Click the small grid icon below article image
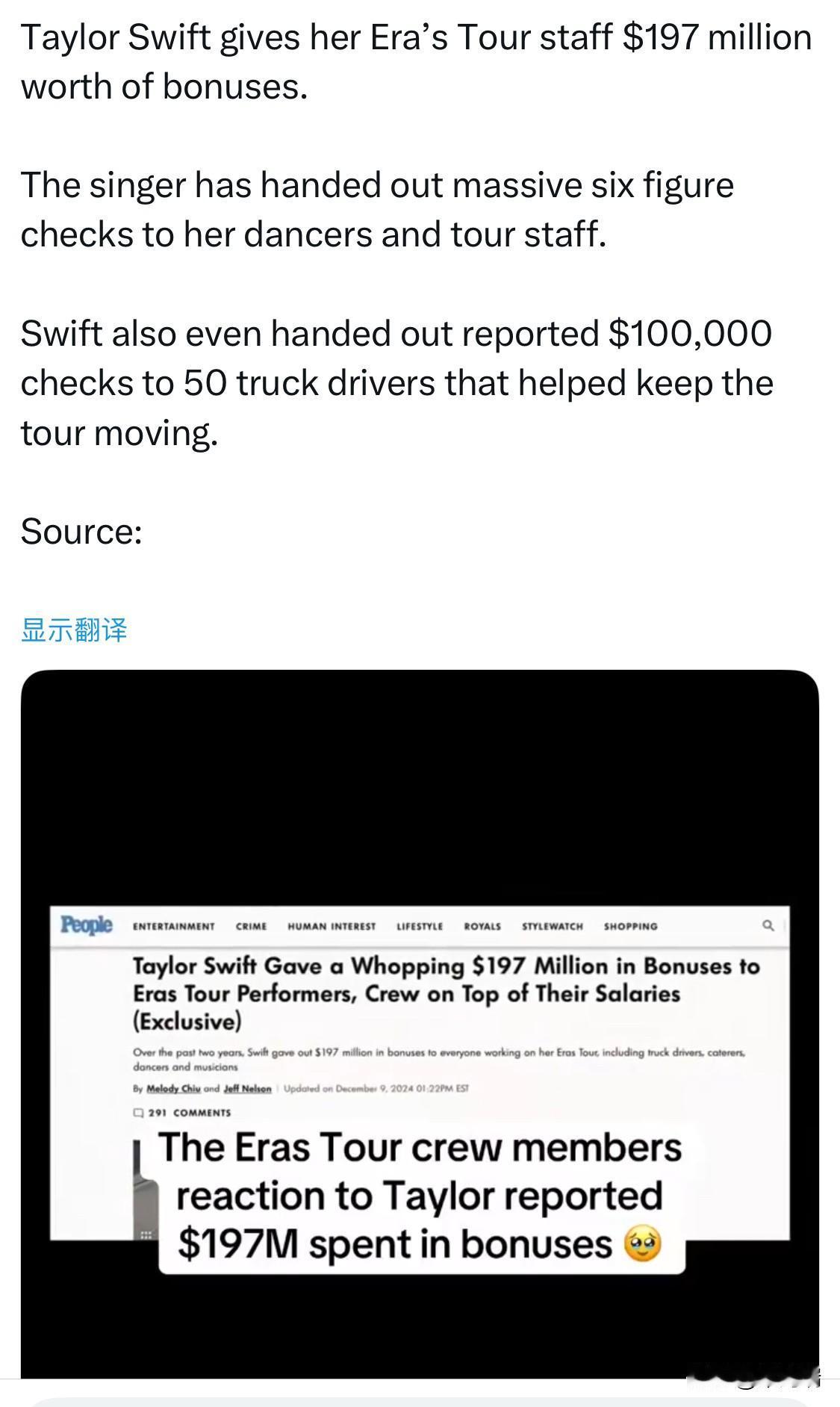The height and width of the screenshot is (1407, 840). (x=146, y=1234)
